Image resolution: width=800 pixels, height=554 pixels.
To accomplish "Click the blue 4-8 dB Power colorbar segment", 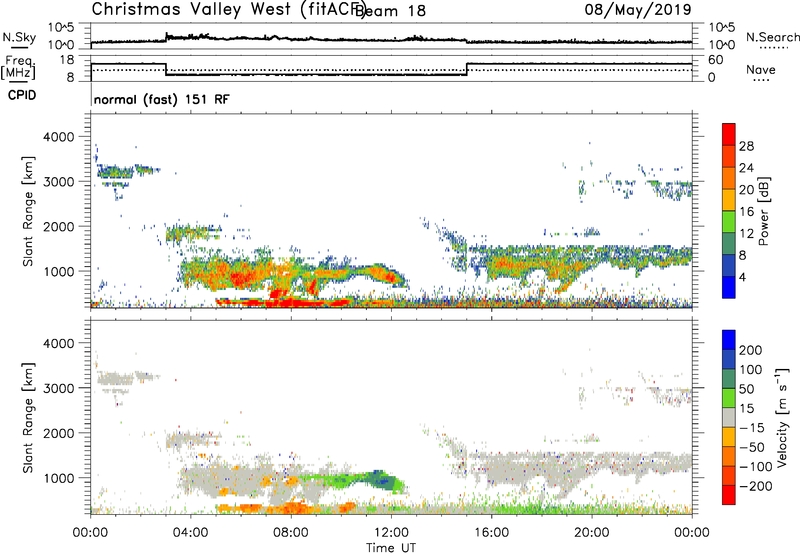I will pos(729,266).
